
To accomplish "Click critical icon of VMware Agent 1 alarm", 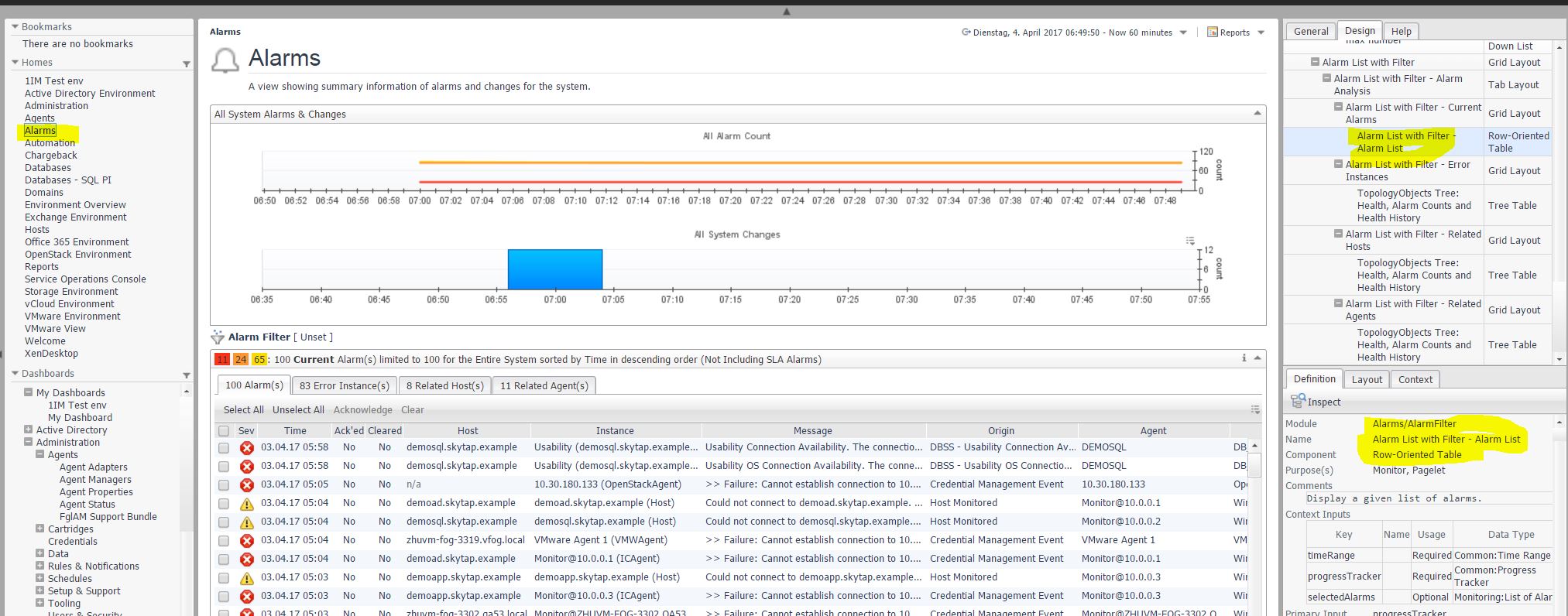I will [246, 540].
